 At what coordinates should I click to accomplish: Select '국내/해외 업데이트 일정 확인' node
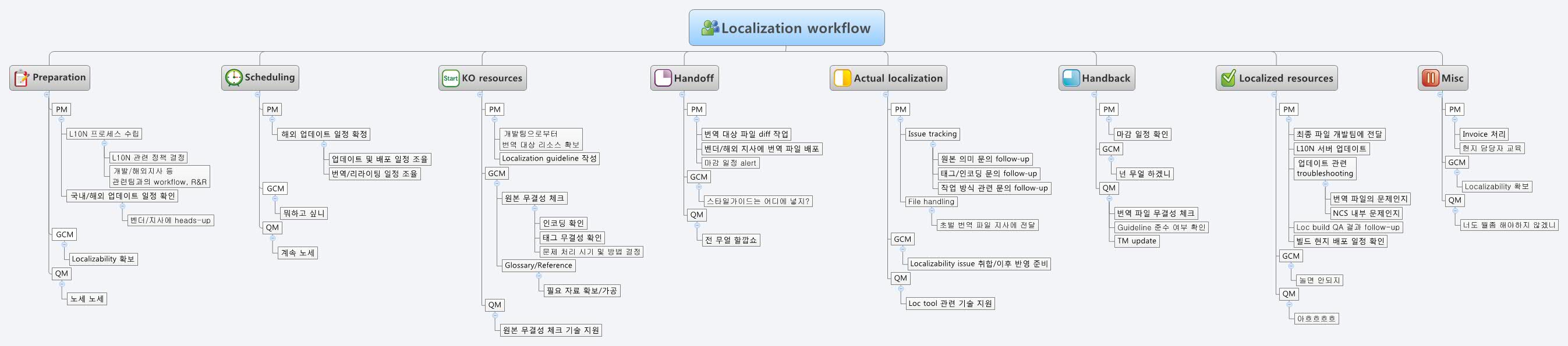(x=122, y=196)
